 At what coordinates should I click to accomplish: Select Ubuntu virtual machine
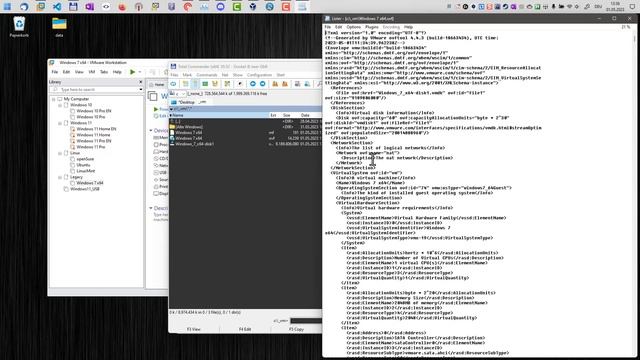pos(83,165)
